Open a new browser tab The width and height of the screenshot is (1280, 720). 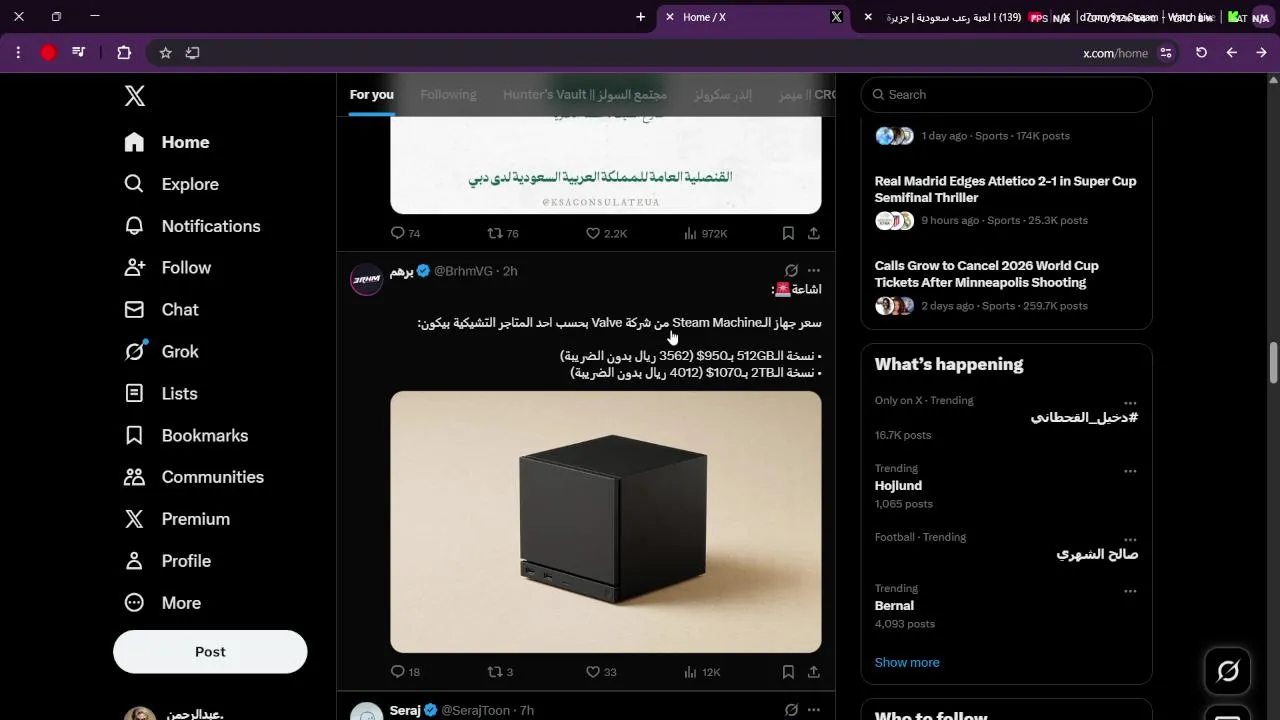[x=641, y=17]
